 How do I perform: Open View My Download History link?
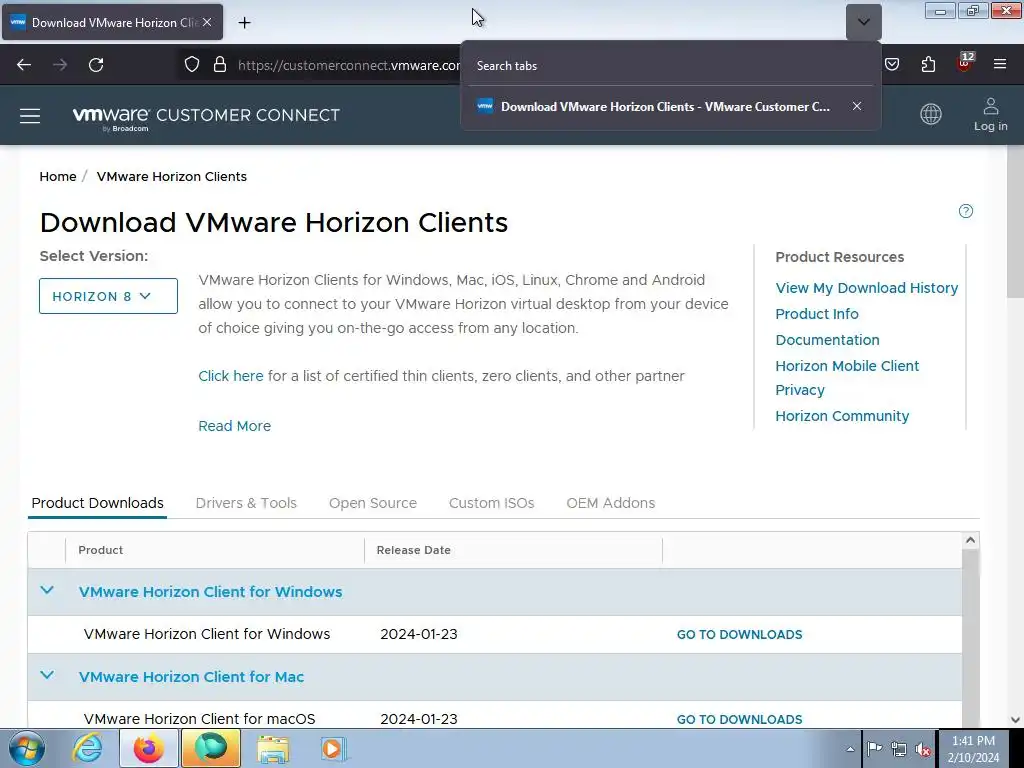(867, 288)
